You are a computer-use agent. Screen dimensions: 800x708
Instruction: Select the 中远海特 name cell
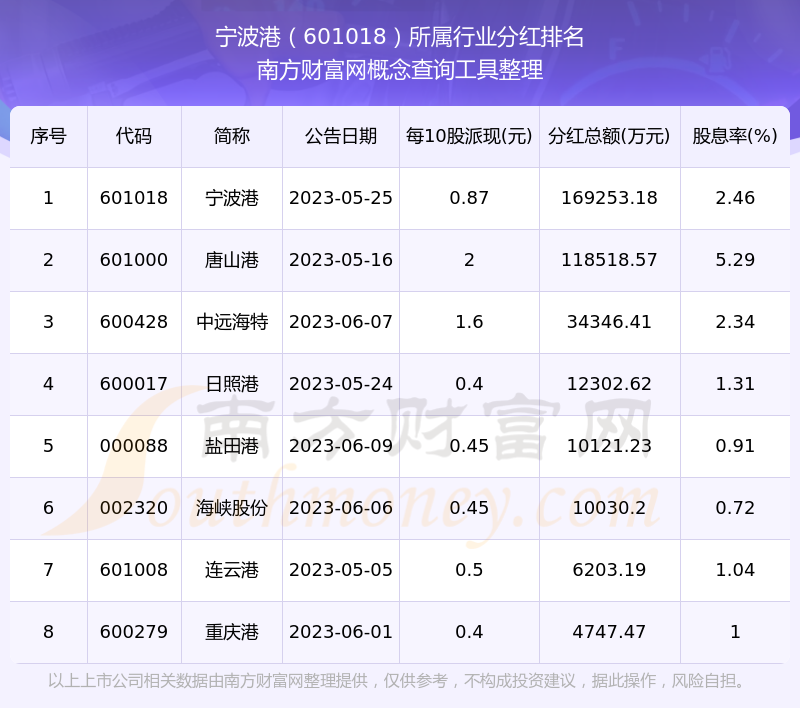[232, 322]
